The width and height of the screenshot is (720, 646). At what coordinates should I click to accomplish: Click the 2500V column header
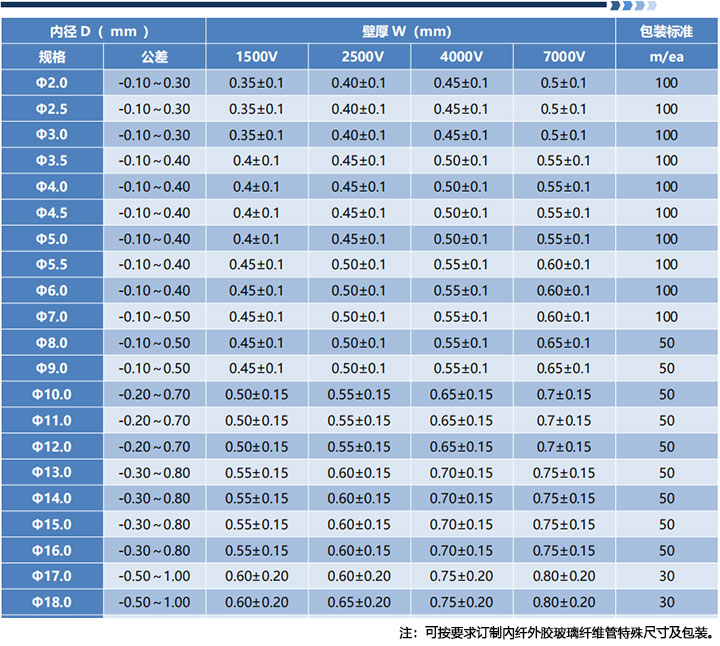[359, 57]
